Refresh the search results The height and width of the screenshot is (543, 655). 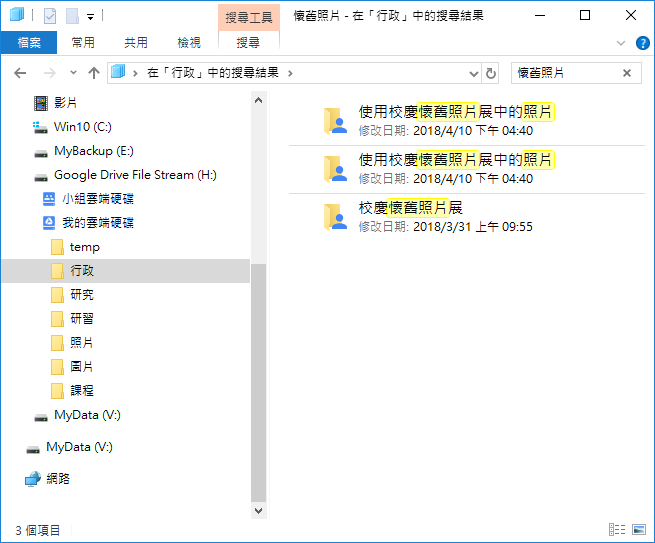coord(490,74)
